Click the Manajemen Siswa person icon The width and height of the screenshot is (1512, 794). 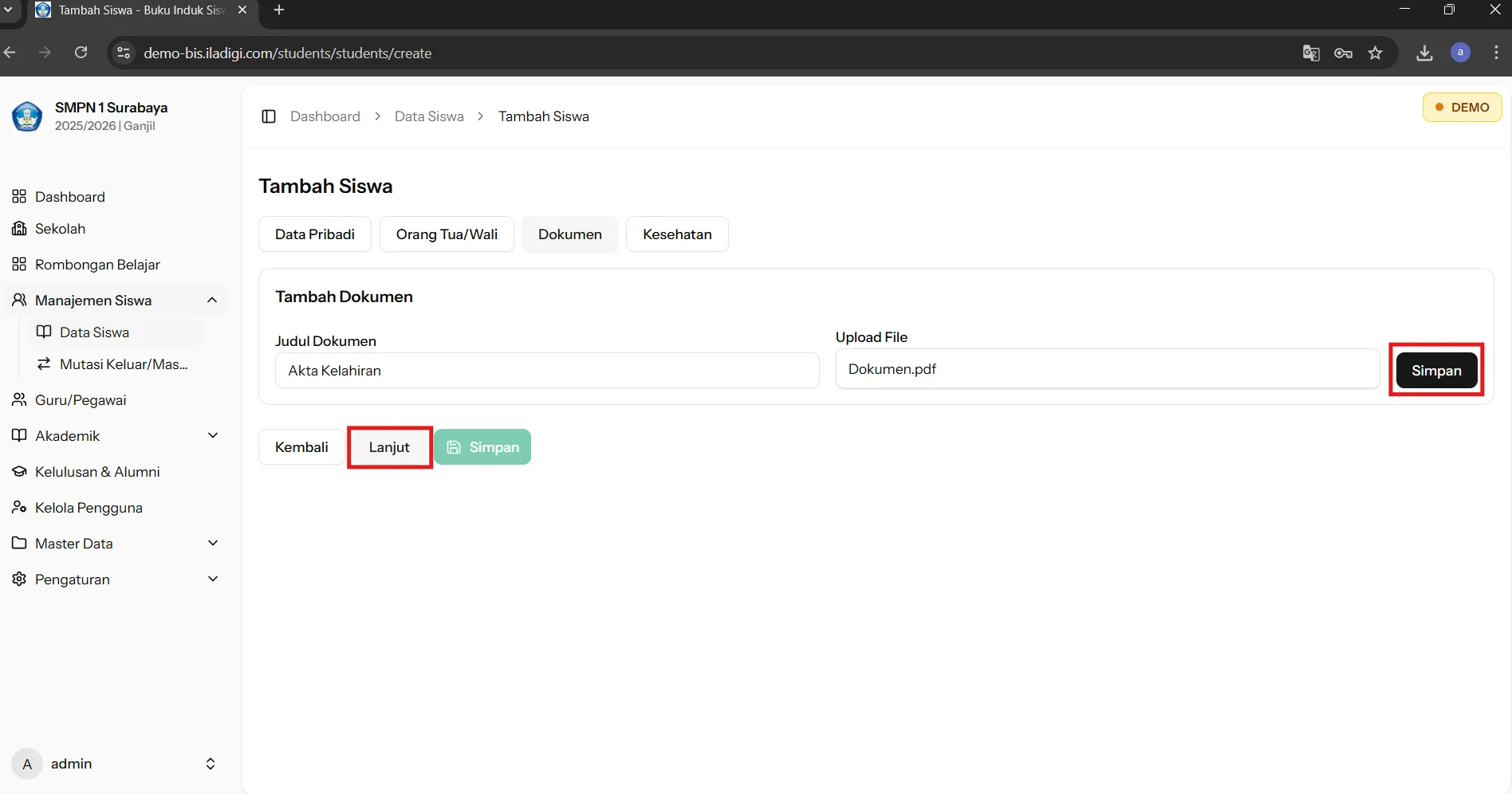click(x=19, y=300)
